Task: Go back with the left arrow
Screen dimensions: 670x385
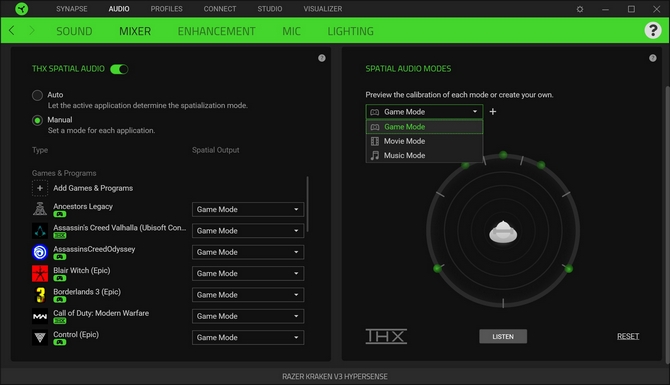Action: 12,31
